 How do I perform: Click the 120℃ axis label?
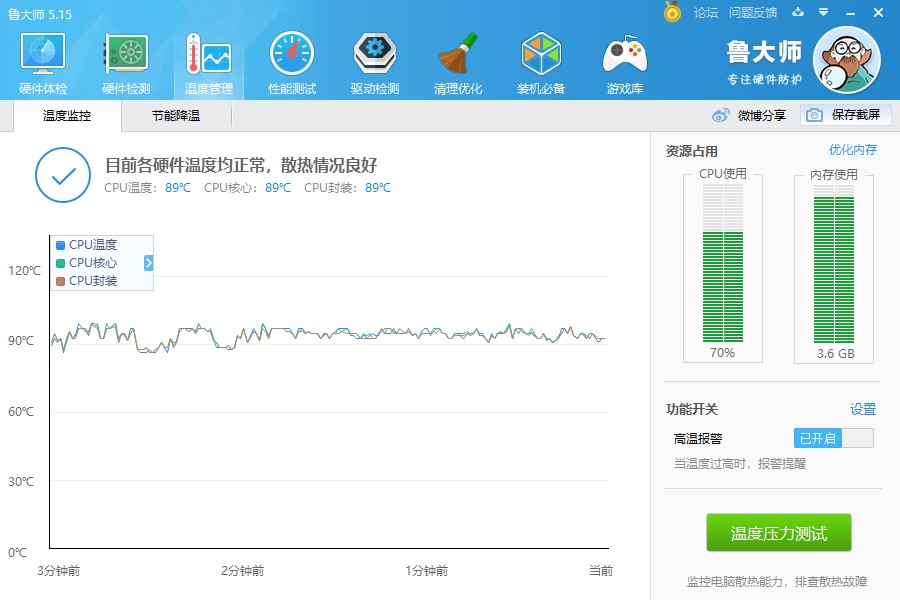pyautogui.click(x=24, y=270)
